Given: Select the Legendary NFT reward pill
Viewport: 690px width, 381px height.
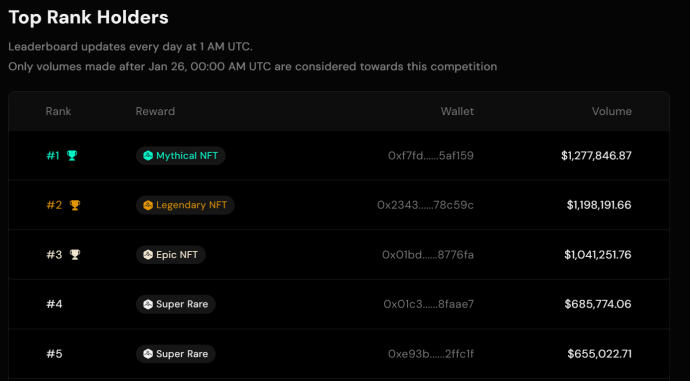Looking at the screenshot, I should point(185,205).
